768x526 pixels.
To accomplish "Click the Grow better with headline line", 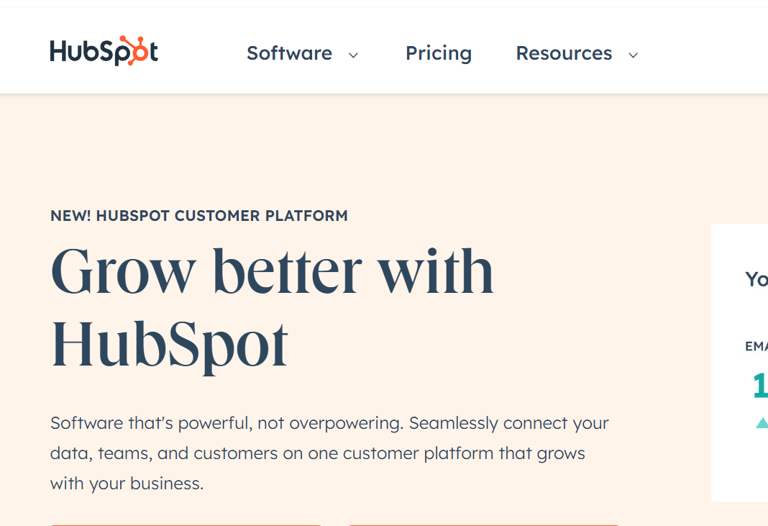I will pos(272,271).
